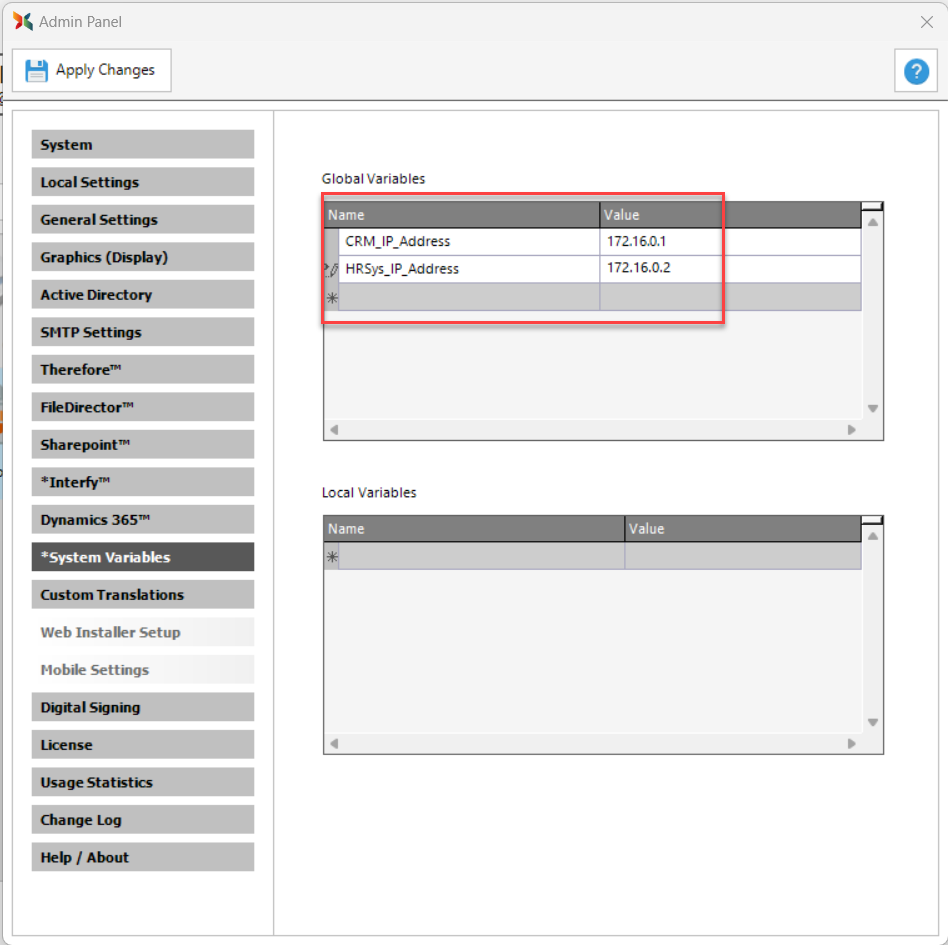Click the empty Name cell in Local Variables
948x945 pixels.
coord(481,557)
